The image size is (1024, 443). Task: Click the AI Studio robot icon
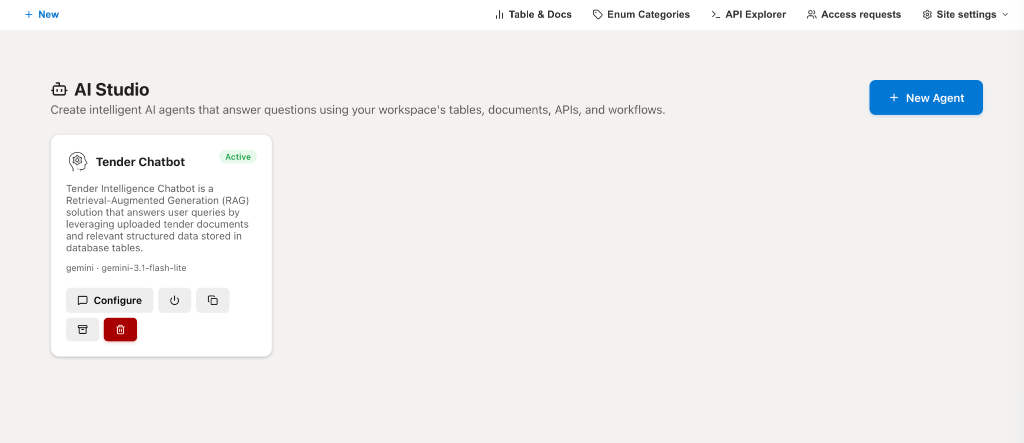pyautogui.click(x=59, y=90)
